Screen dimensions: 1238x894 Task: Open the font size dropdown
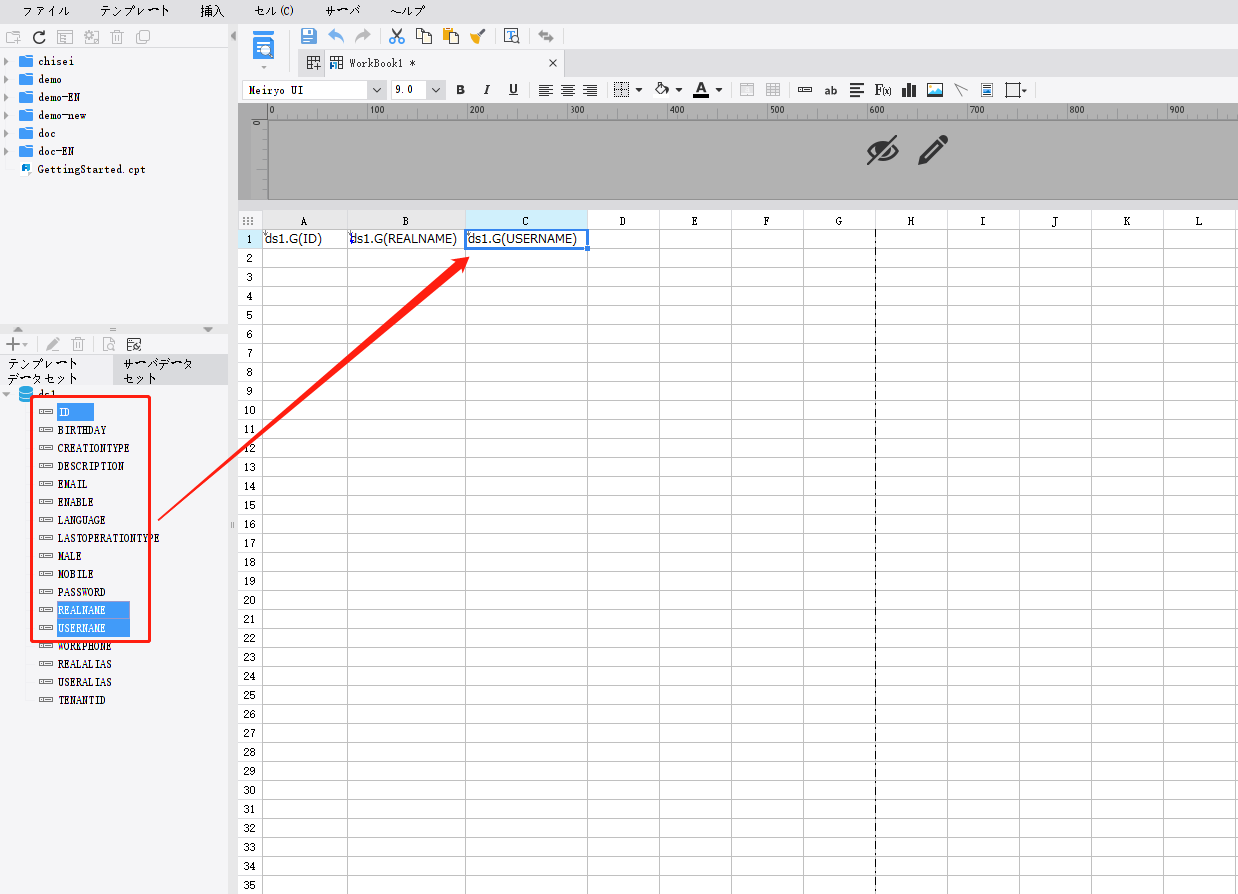tap(436, 90)
